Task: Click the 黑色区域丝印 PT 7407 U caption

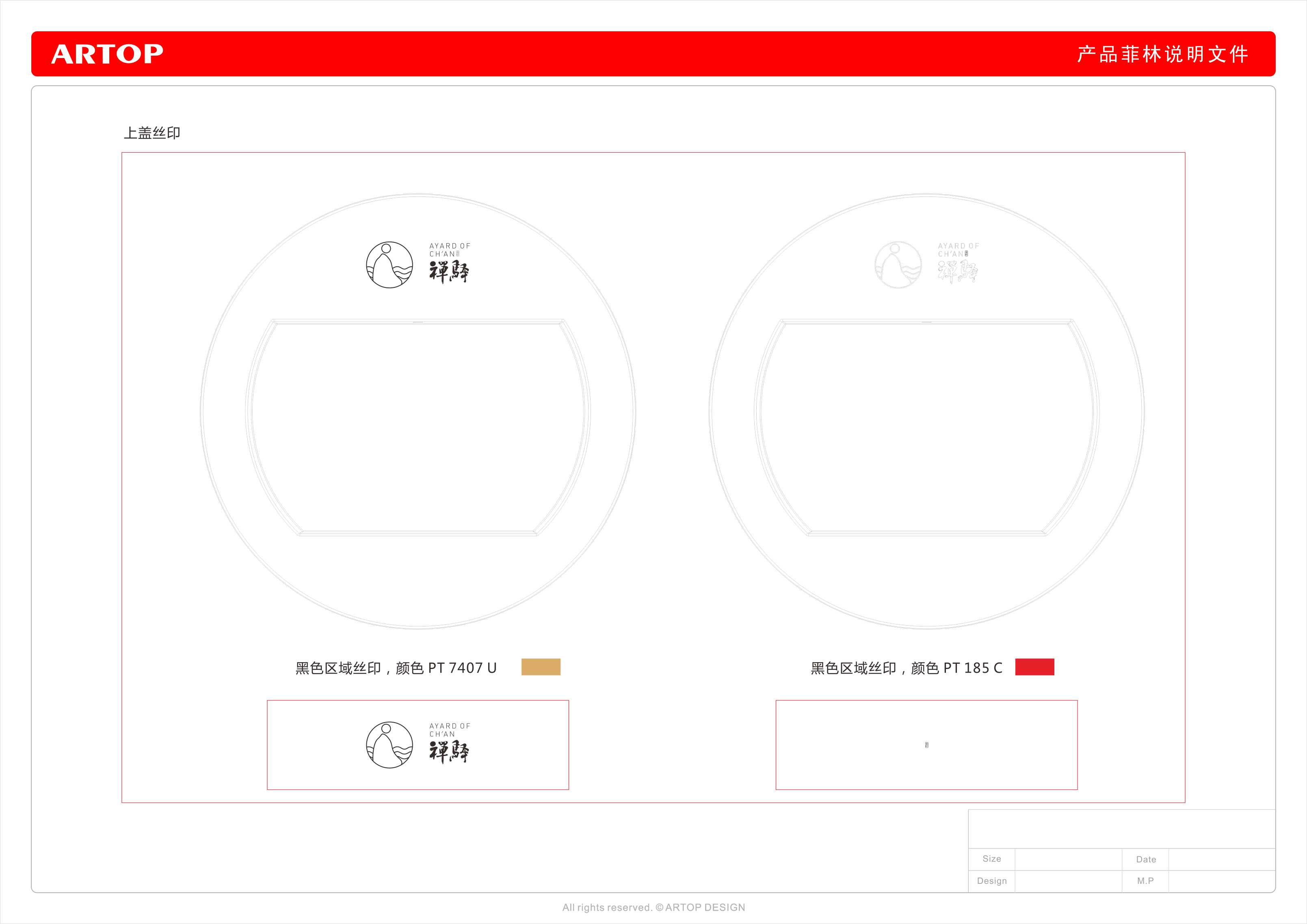Action: pos(396,668)
